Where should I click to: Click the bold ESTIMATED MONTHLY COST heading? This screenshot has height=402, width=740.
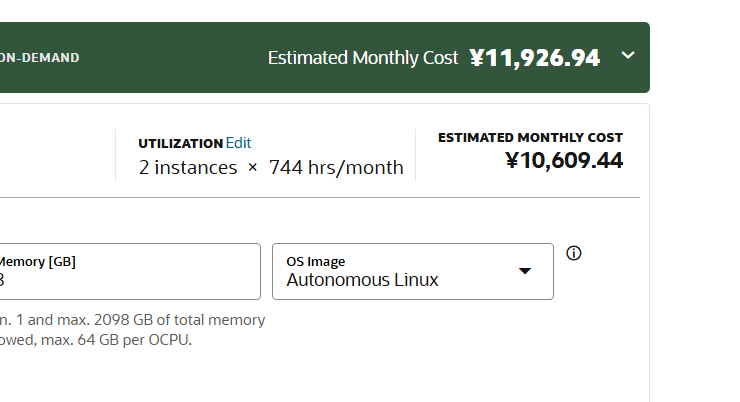pos(530,137)
